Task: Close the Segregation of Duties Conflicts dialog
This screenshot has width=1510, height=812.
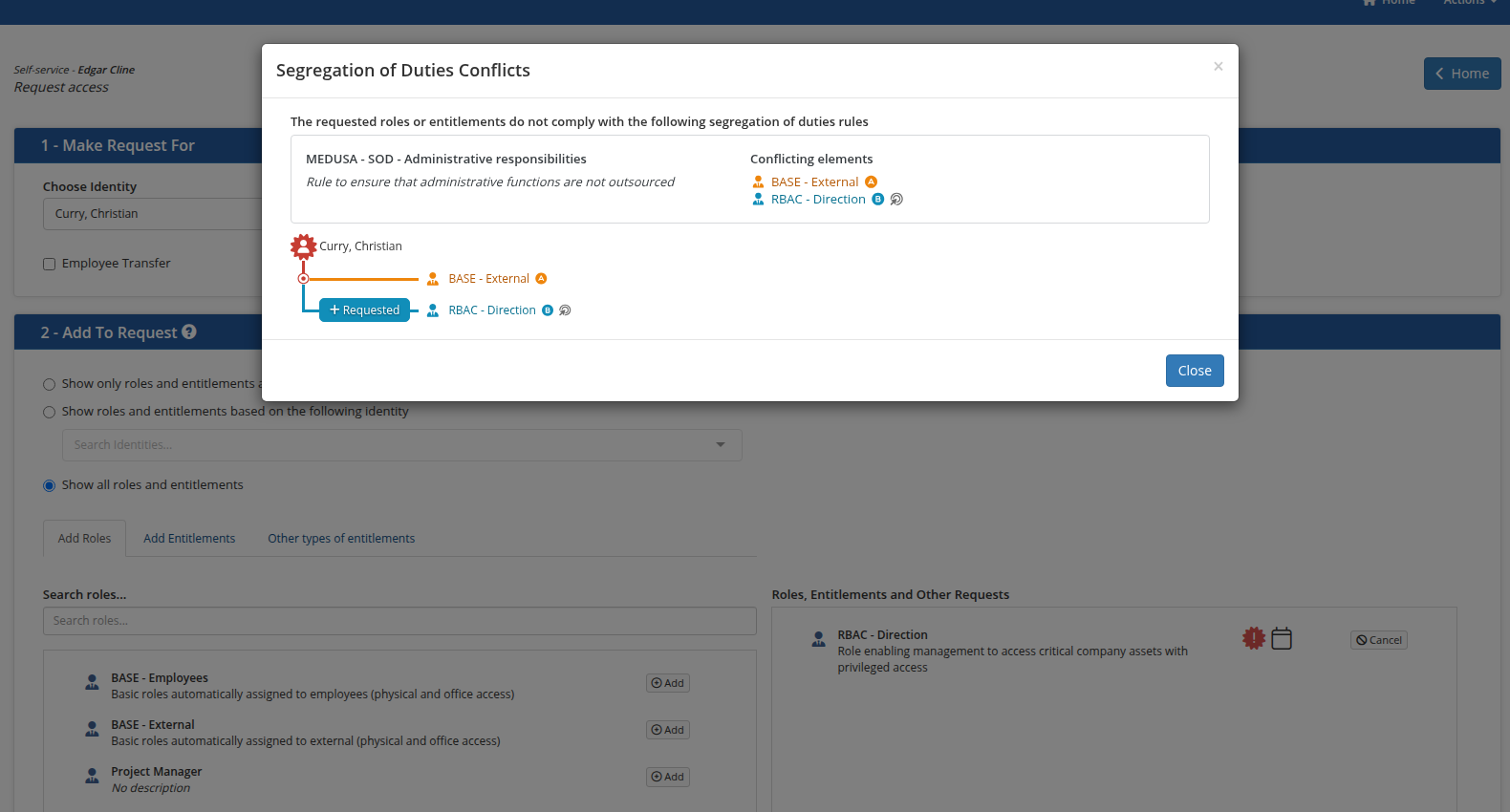Action: pyautogui.click(x=1194, y=371)
